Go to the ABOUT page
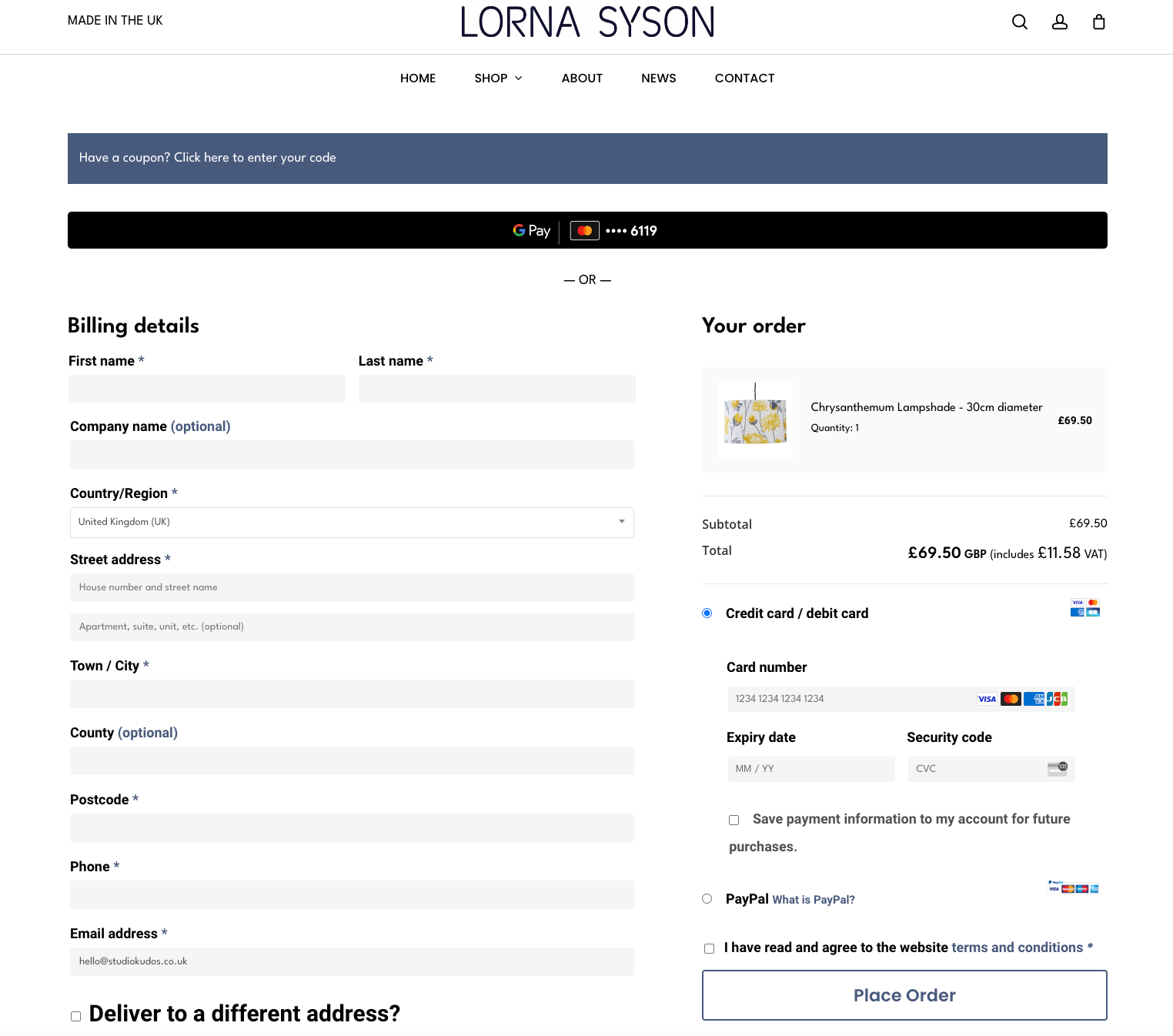 (581, 79)
